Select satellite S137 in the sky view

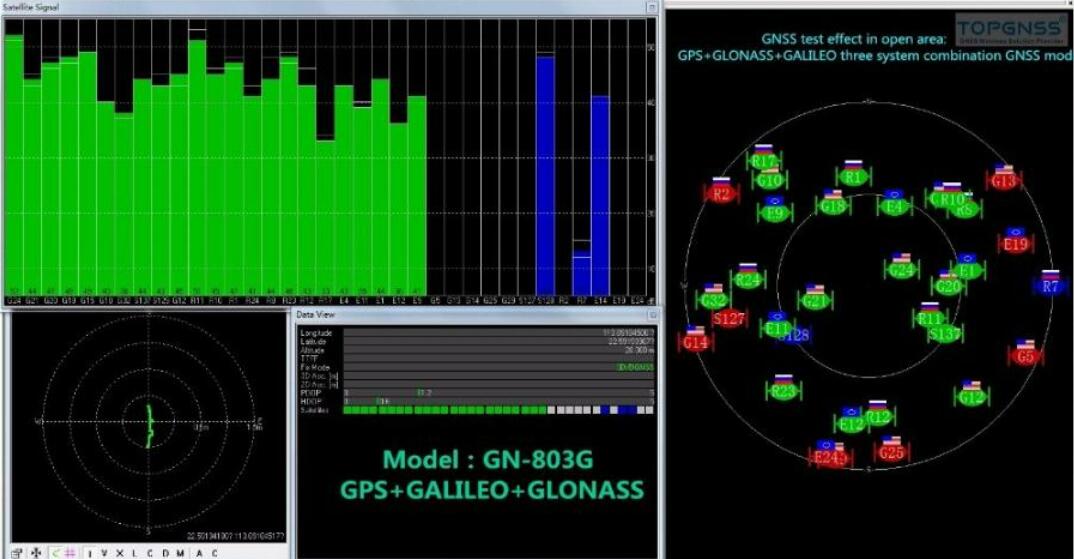point(945,334)
